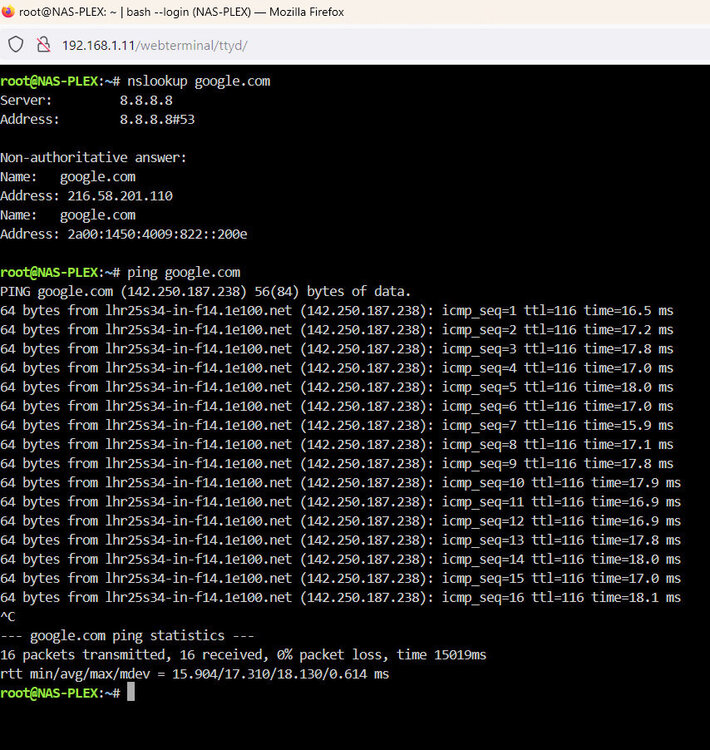Click the ping reply line with icmp_seq=10
Image resolution: width=710 pixels, height=750 pixels.
pyautogui.click(x=341, y=483)
